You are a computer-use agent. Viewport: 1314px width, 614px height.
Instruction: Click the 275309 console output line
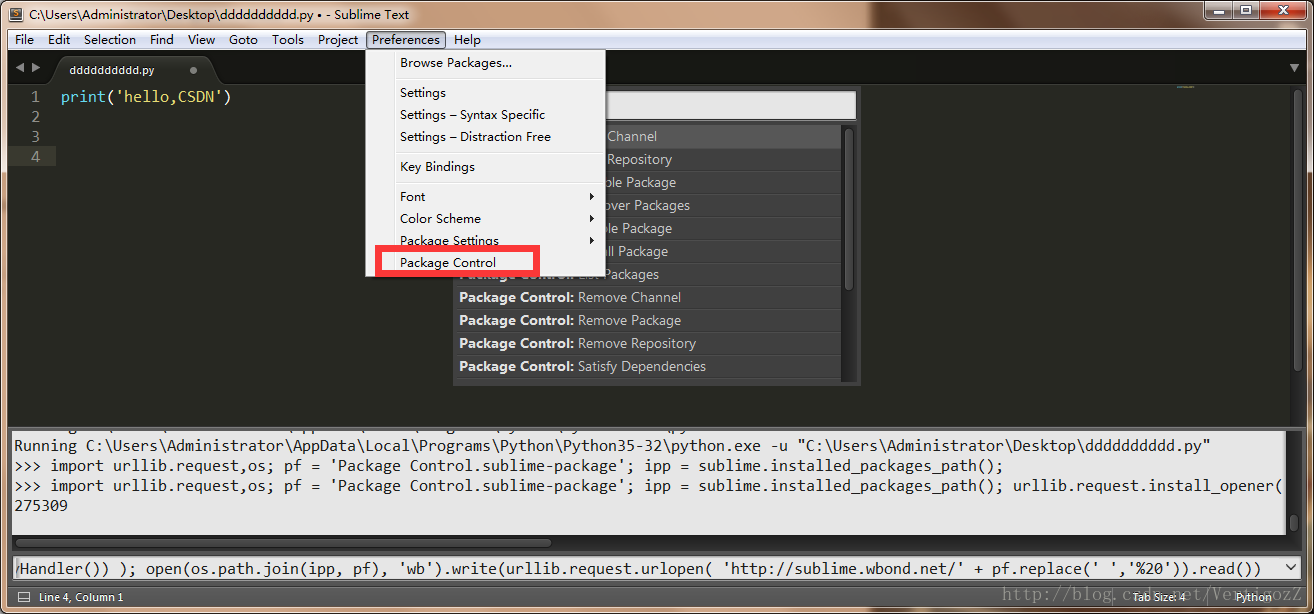[x=41, y=506]
